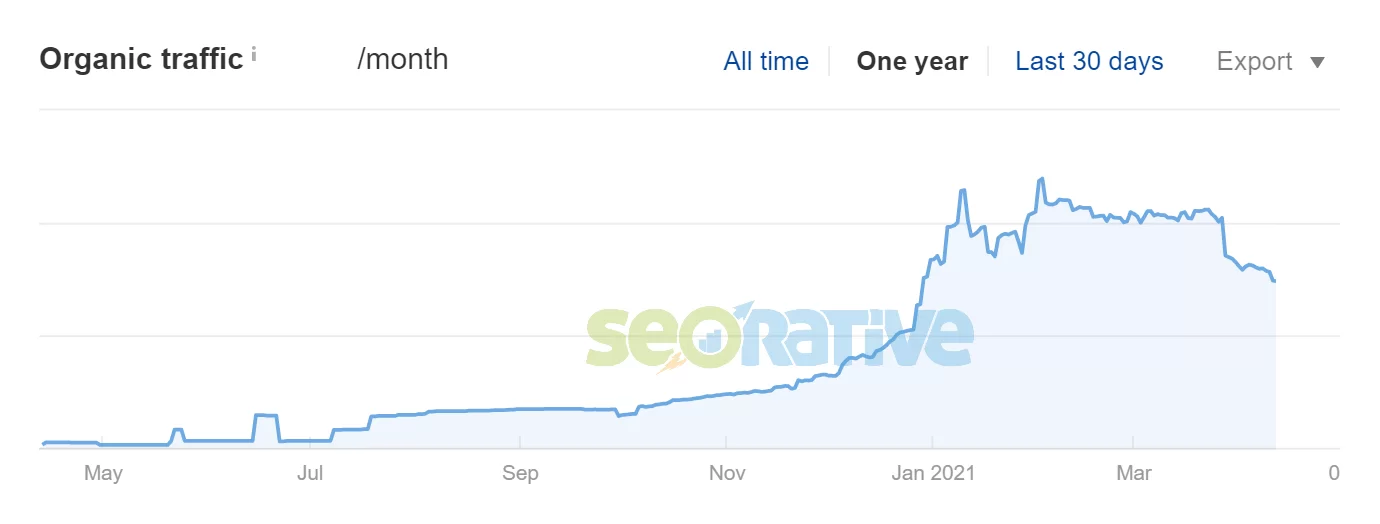Pick the Nov marker on the timeline
This screenshot has height=524, width=1380.
(x=727, y=473)
